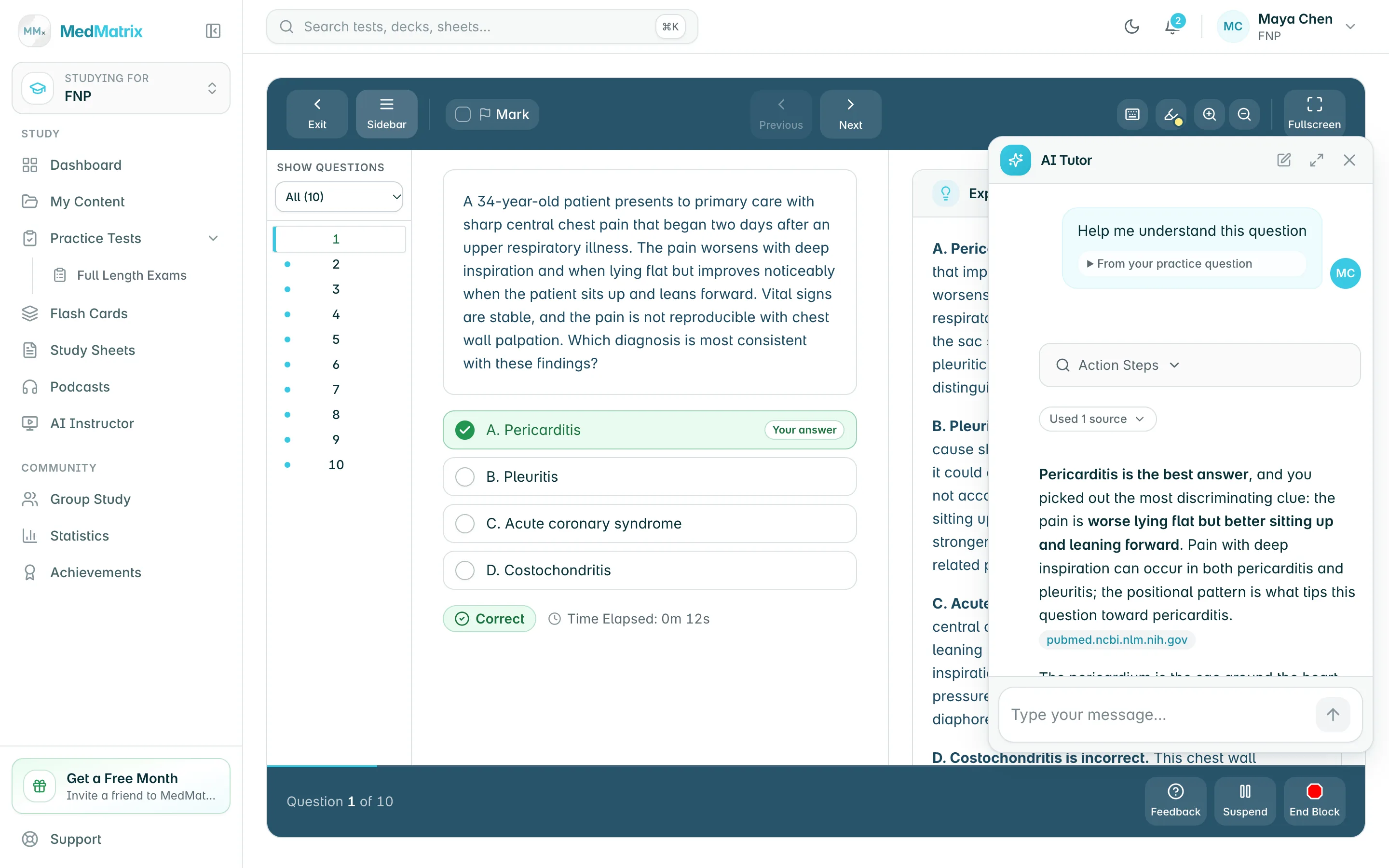
Task: Go to Next question
Action: [x=850, y=114]
